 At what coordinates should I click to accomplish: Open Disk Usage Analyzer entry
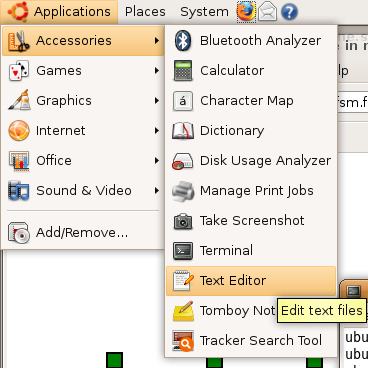coord(251,161)
